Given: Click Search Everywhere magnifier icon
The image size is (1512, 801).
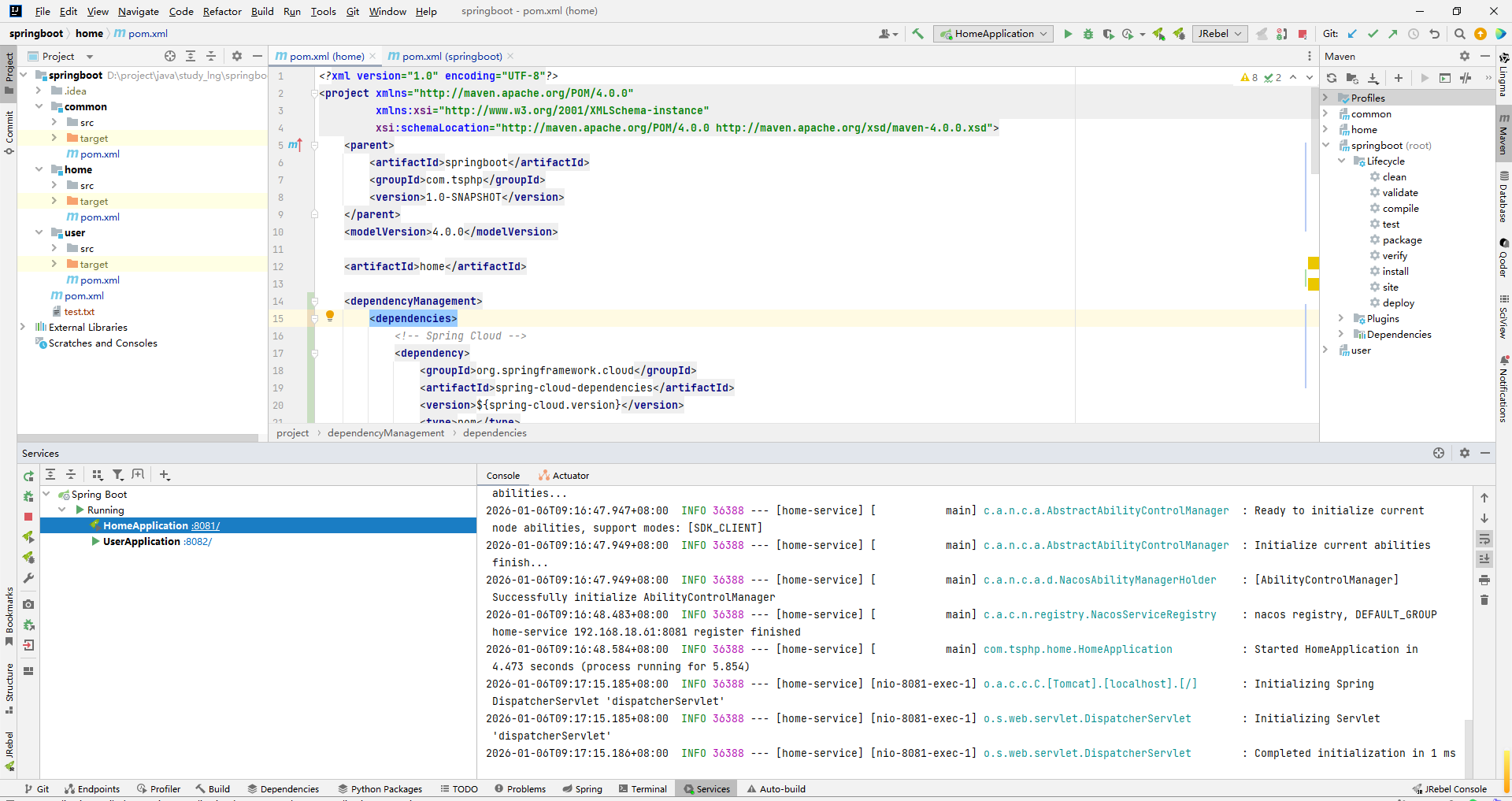Looking at the screenshot, I should (x=1459, y=34).
